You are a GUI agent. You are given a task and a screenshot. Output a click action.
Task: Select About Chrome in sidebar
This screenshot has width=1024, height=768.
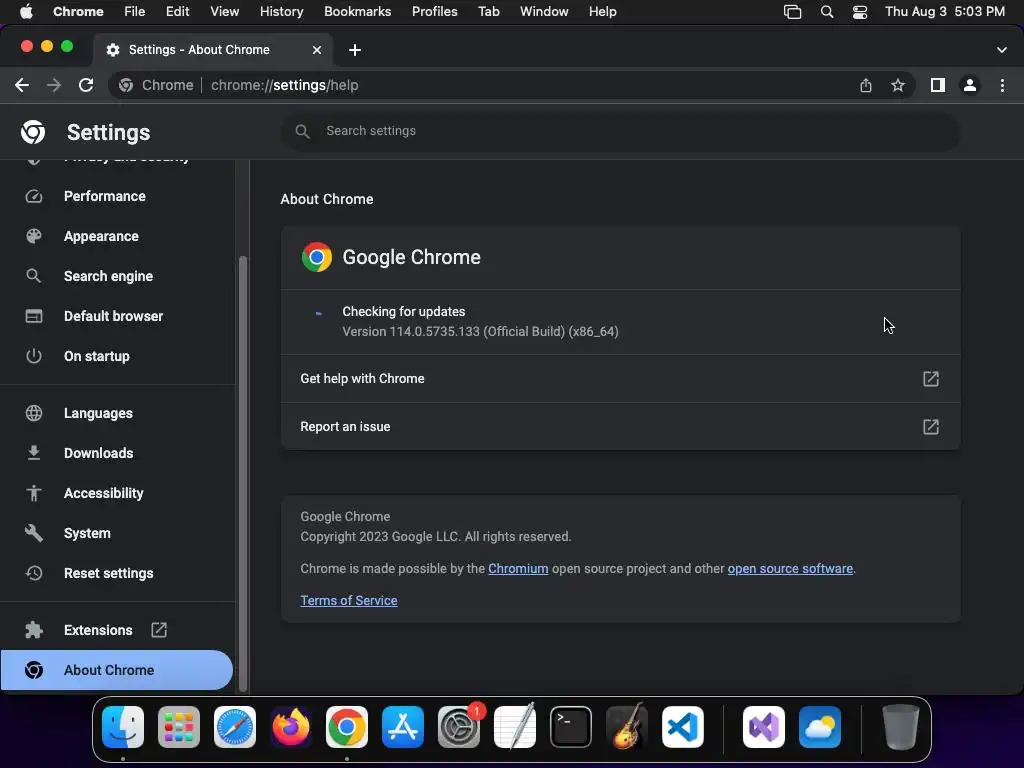pyautogui.click(x=116, y=670)
